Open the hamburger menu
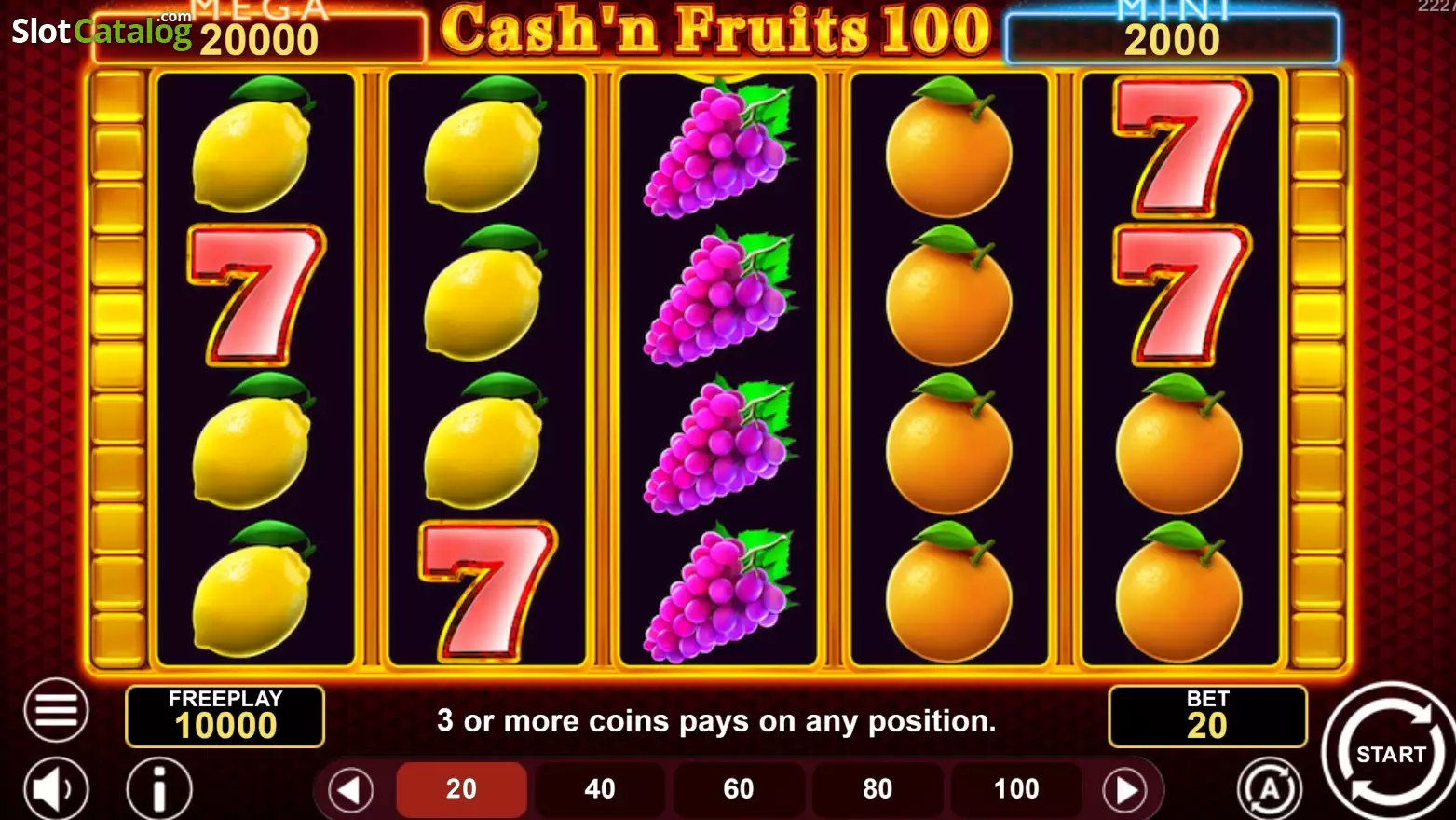 click(56, 710)
